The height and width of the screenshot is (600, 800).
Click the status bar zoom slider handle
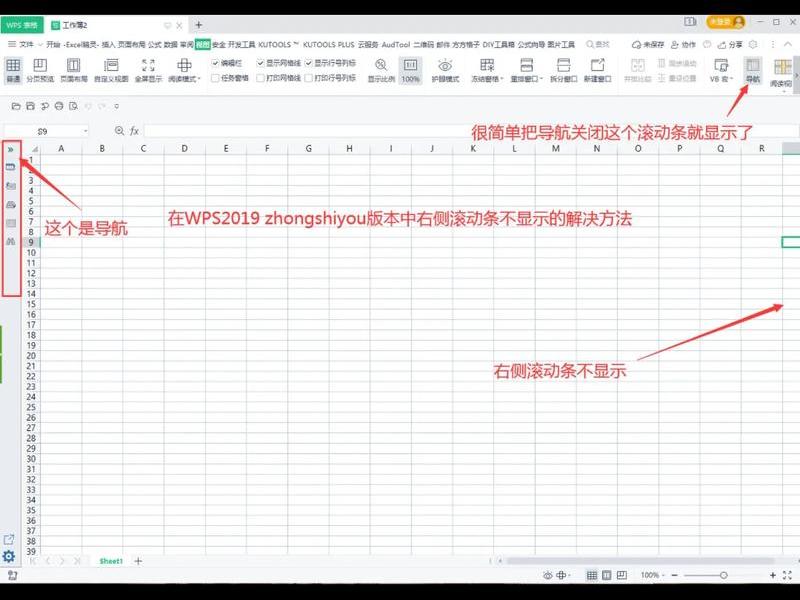pos(723,575)
